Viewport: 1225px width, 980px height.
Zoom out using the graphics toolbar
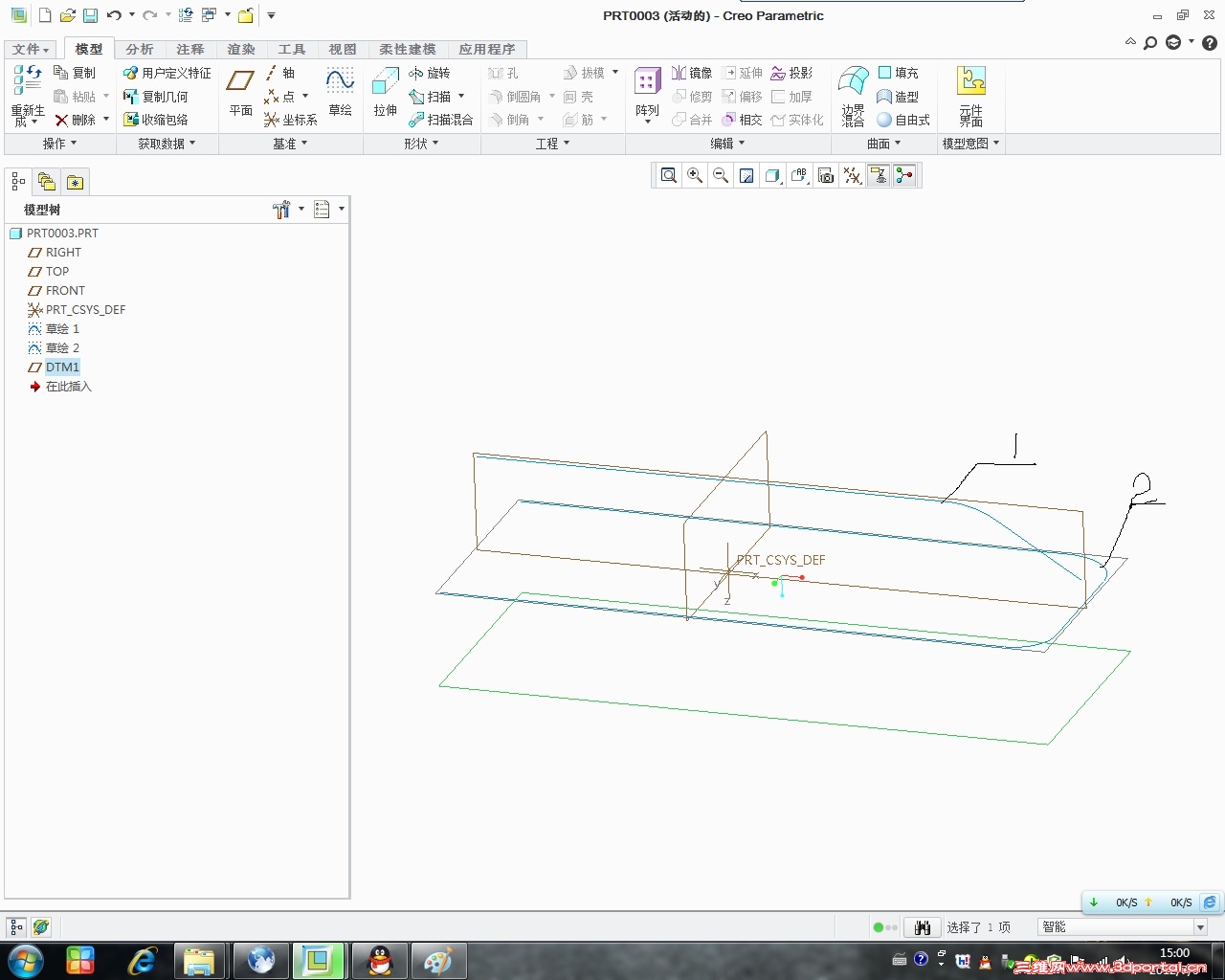(721, 175)
